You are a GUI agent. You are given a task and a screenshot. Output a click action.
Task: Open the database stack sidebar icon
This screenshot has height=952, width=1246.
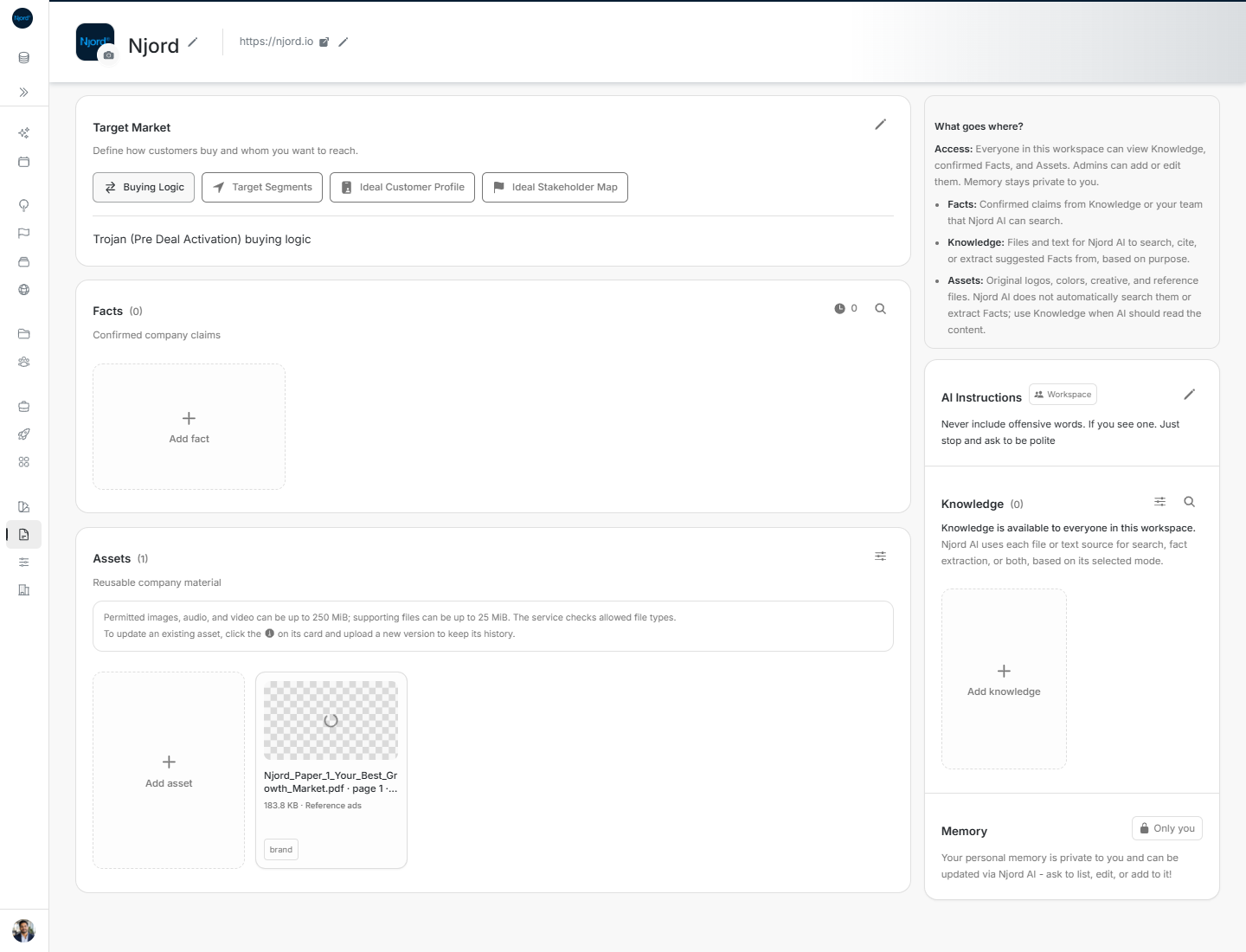[23, 58]
